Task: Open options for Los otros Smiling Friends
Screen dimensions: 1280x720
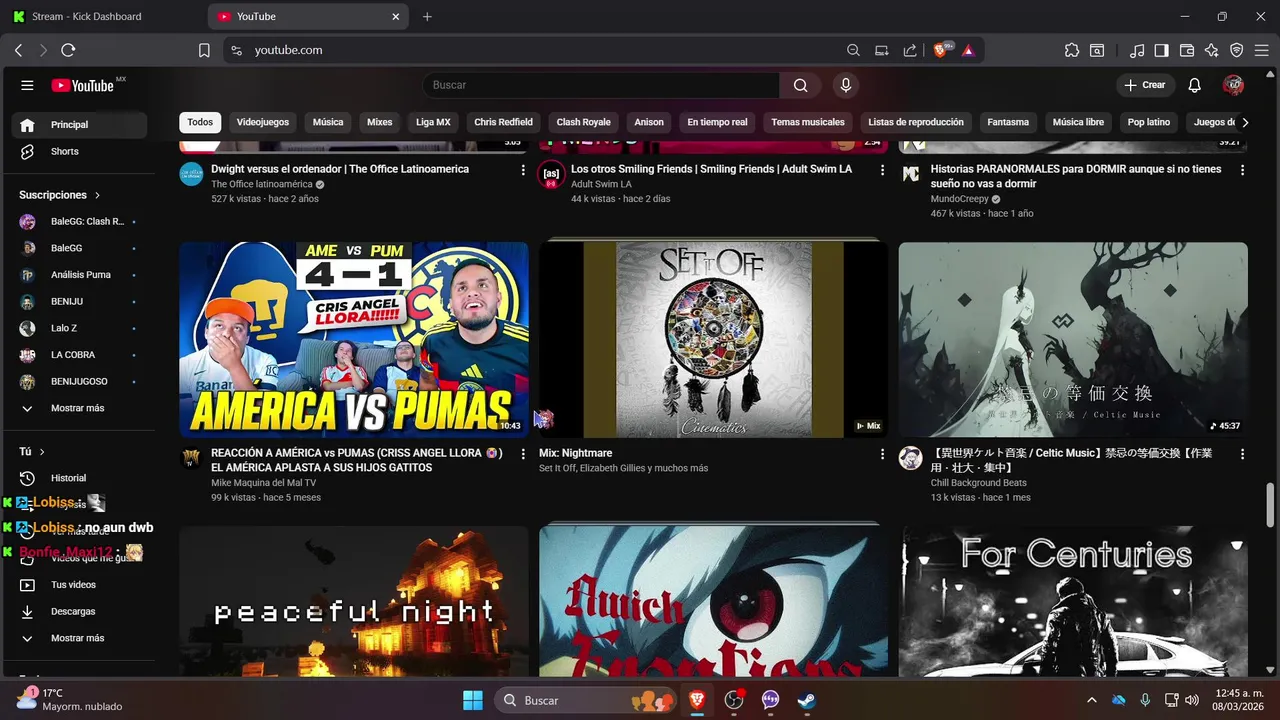Action: [882, 170]
